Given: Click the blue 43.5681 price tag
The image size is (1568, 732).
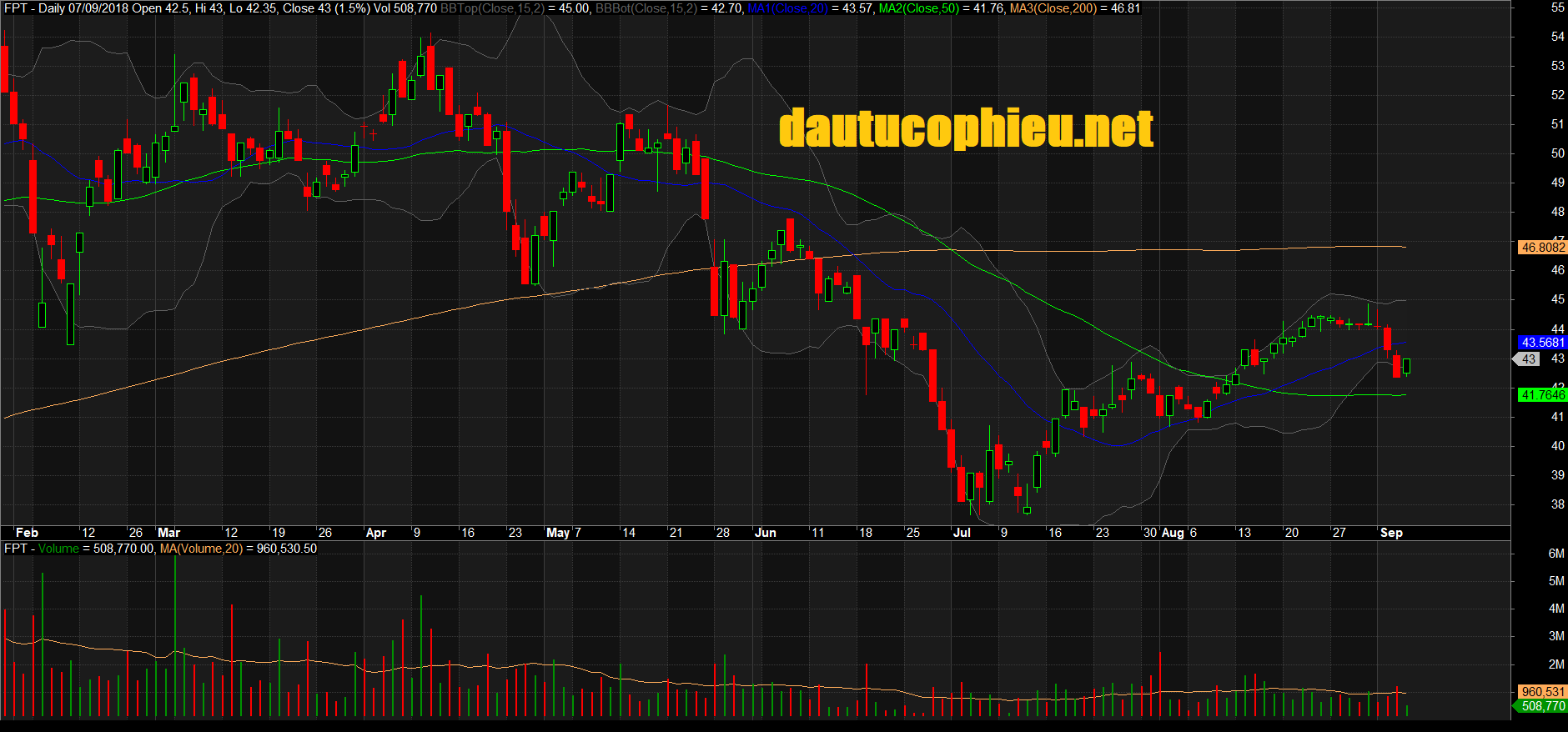Looking at the screenshot, I should [x=1542, y=343].
